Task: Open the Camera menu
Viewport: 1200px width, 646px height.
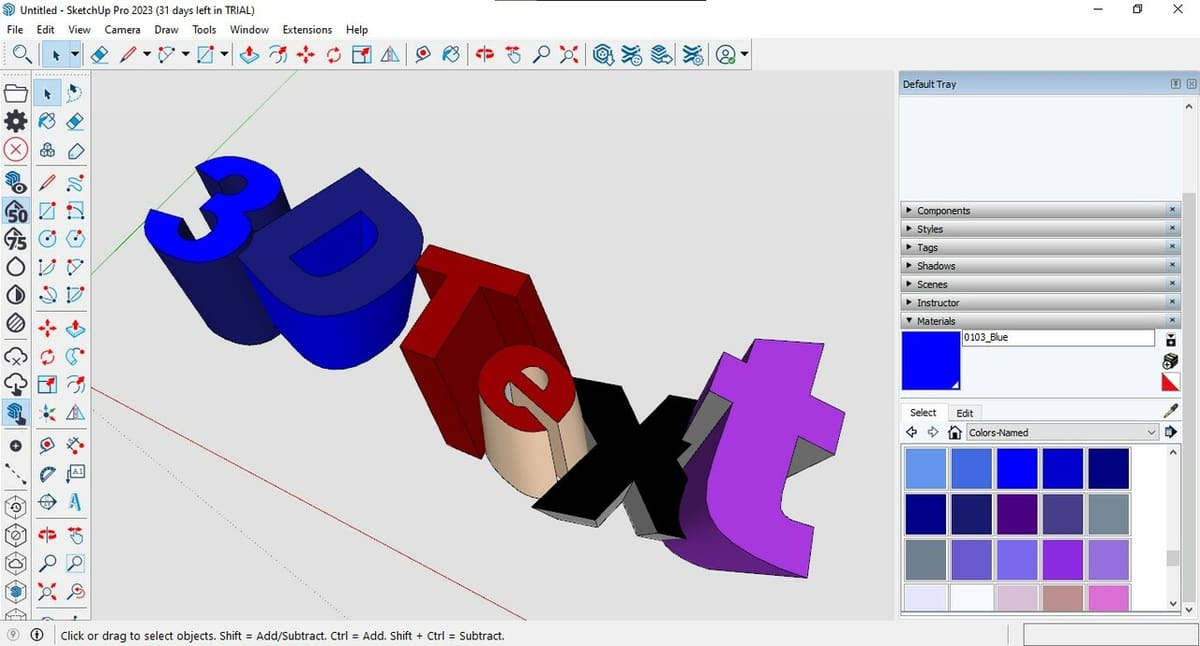Action: [x=122, y=30]
